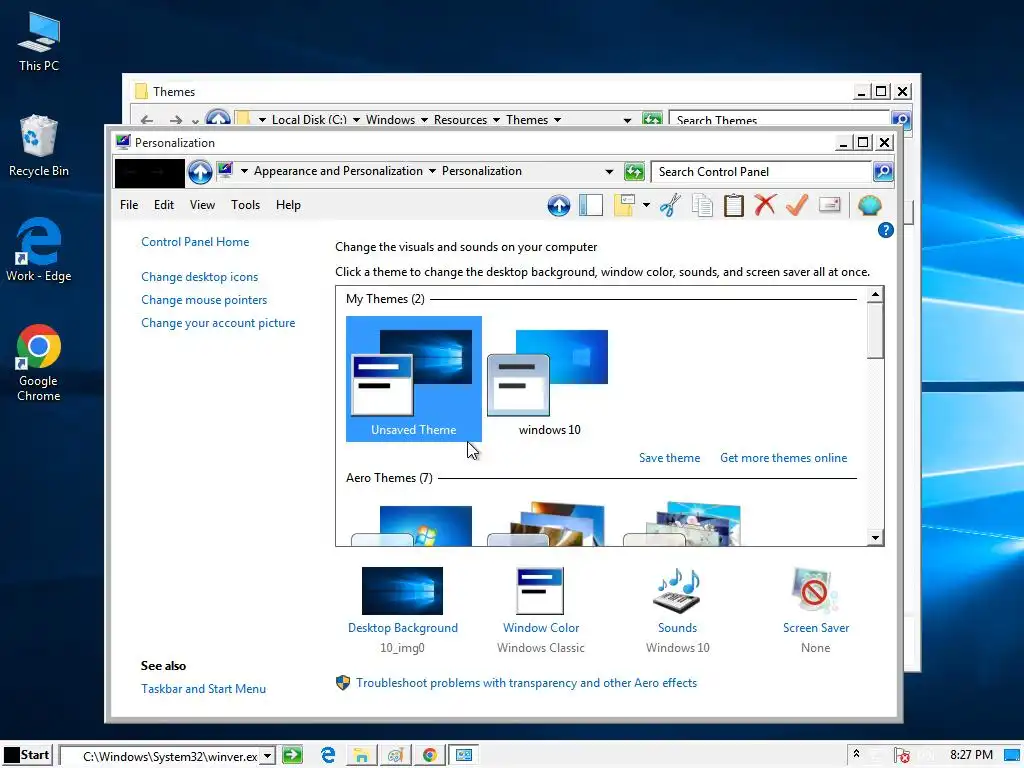This screenshot has height=768, width=1024.
Task: Click the search magnifier beside Search Control Panel
Action: click(x=883, y=172)
